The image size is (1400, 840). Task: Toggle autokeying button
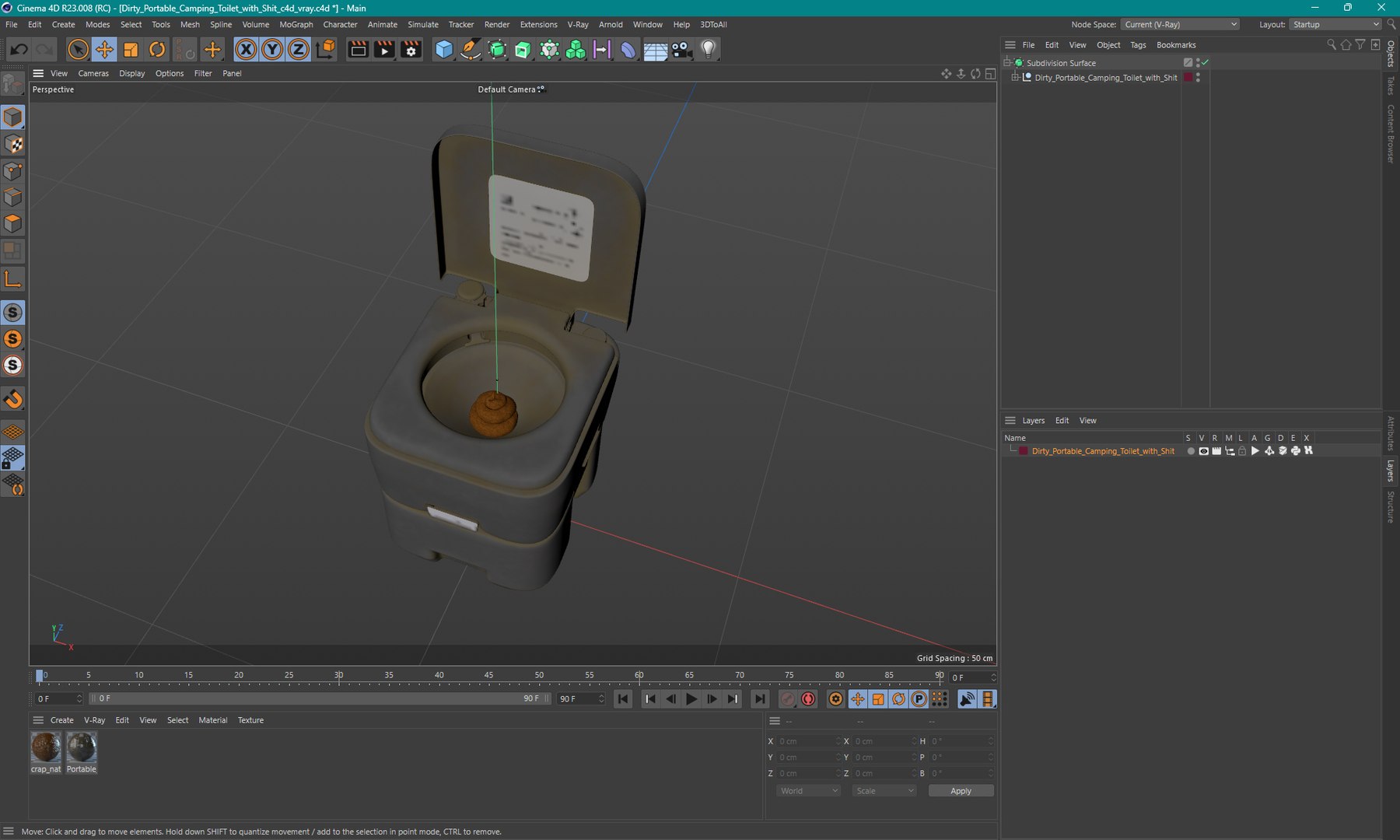[x=808, y=699]
